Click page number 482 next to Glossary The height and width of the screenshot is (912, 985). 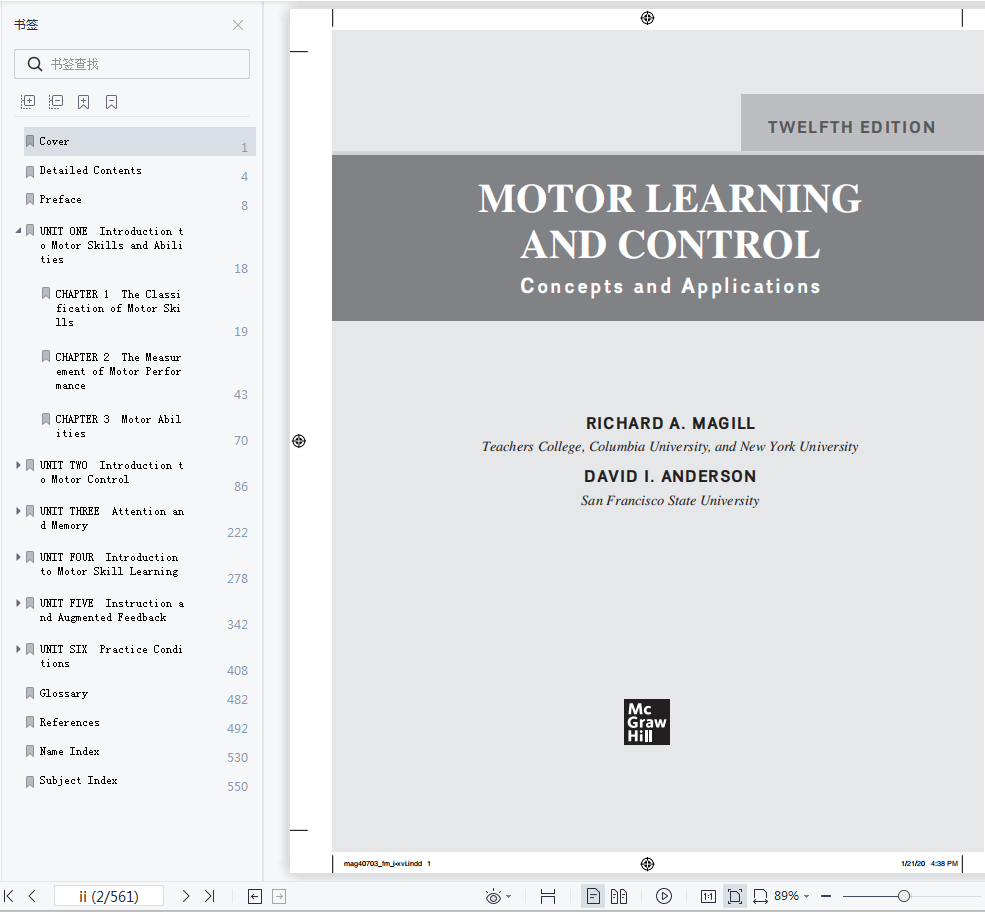coord(237,699)
